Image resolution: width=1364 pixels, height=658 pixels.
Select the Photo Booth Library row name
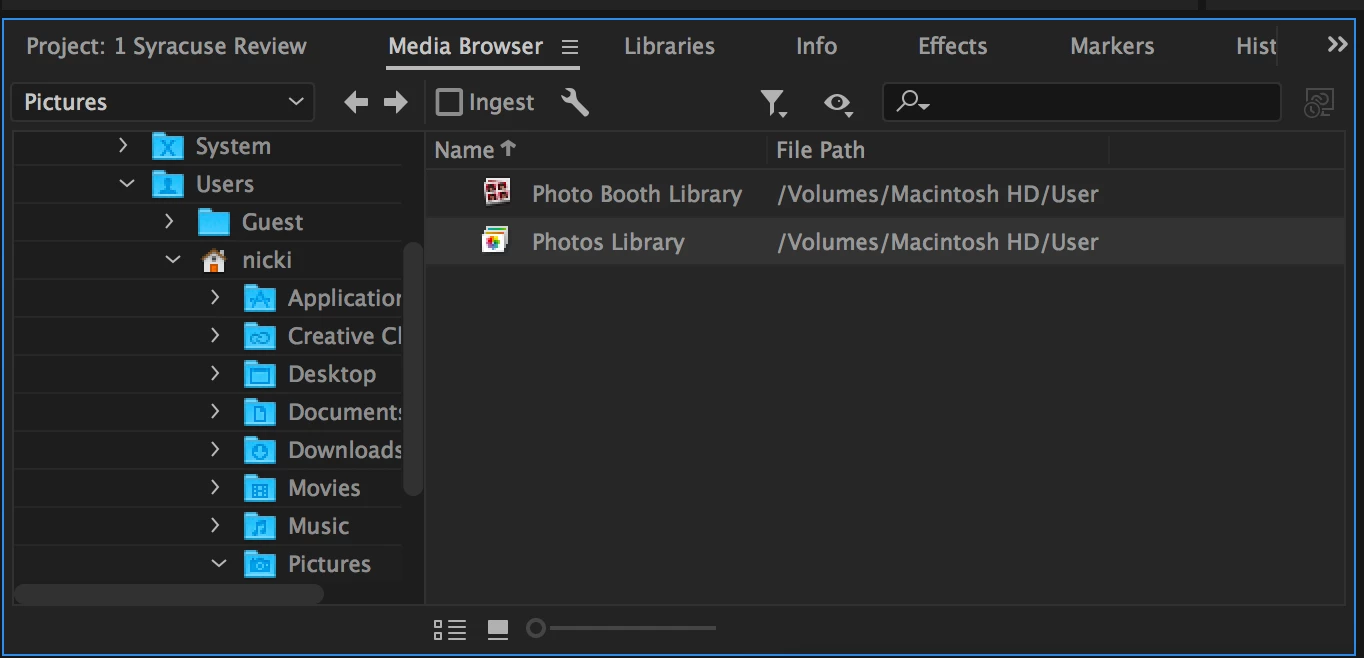pyautogui.click(x=637, y=194)
